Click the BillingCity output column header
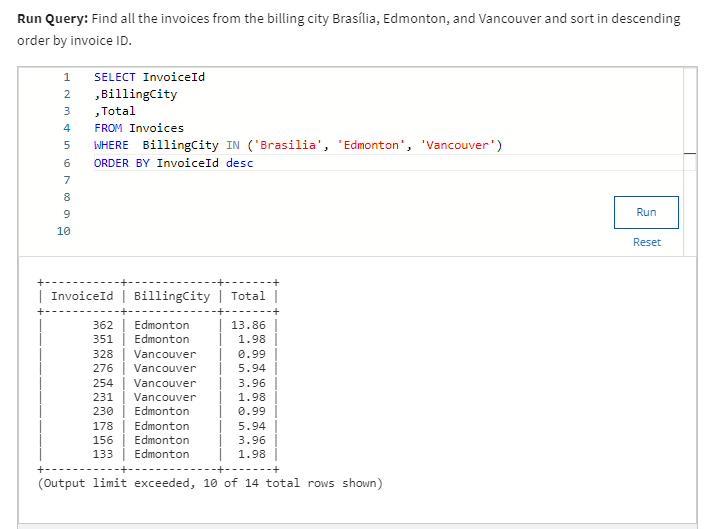 tap(171, 296)
